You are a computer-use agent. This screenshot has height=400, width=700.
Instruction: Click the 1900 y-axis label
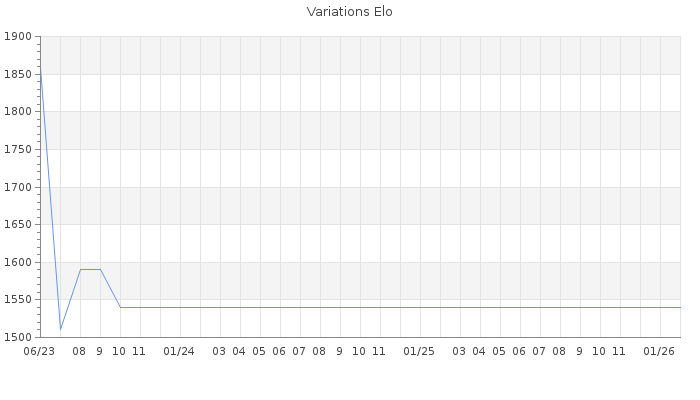pos(19,37)
